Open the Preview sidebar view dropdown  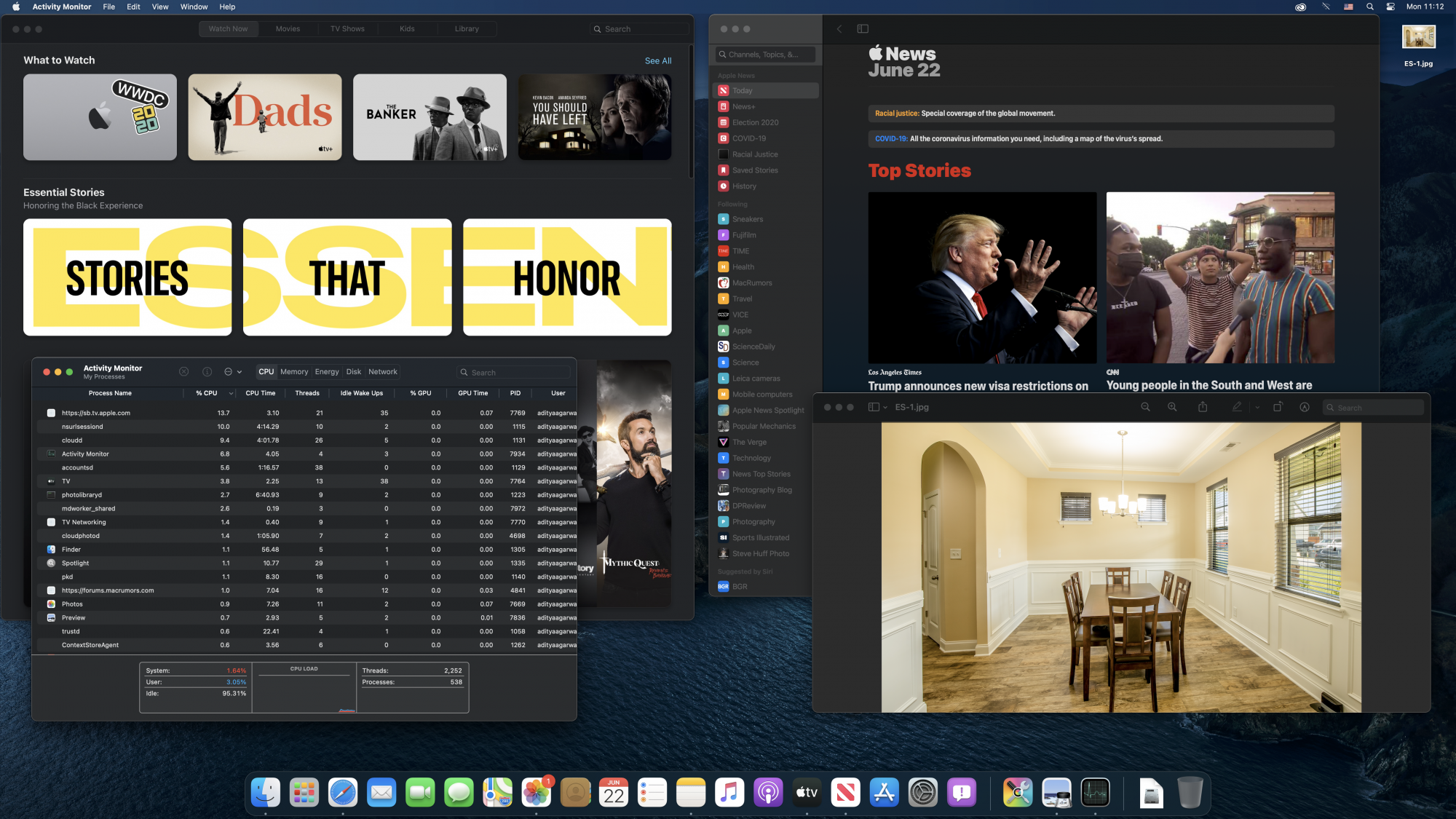pos(877,408)
